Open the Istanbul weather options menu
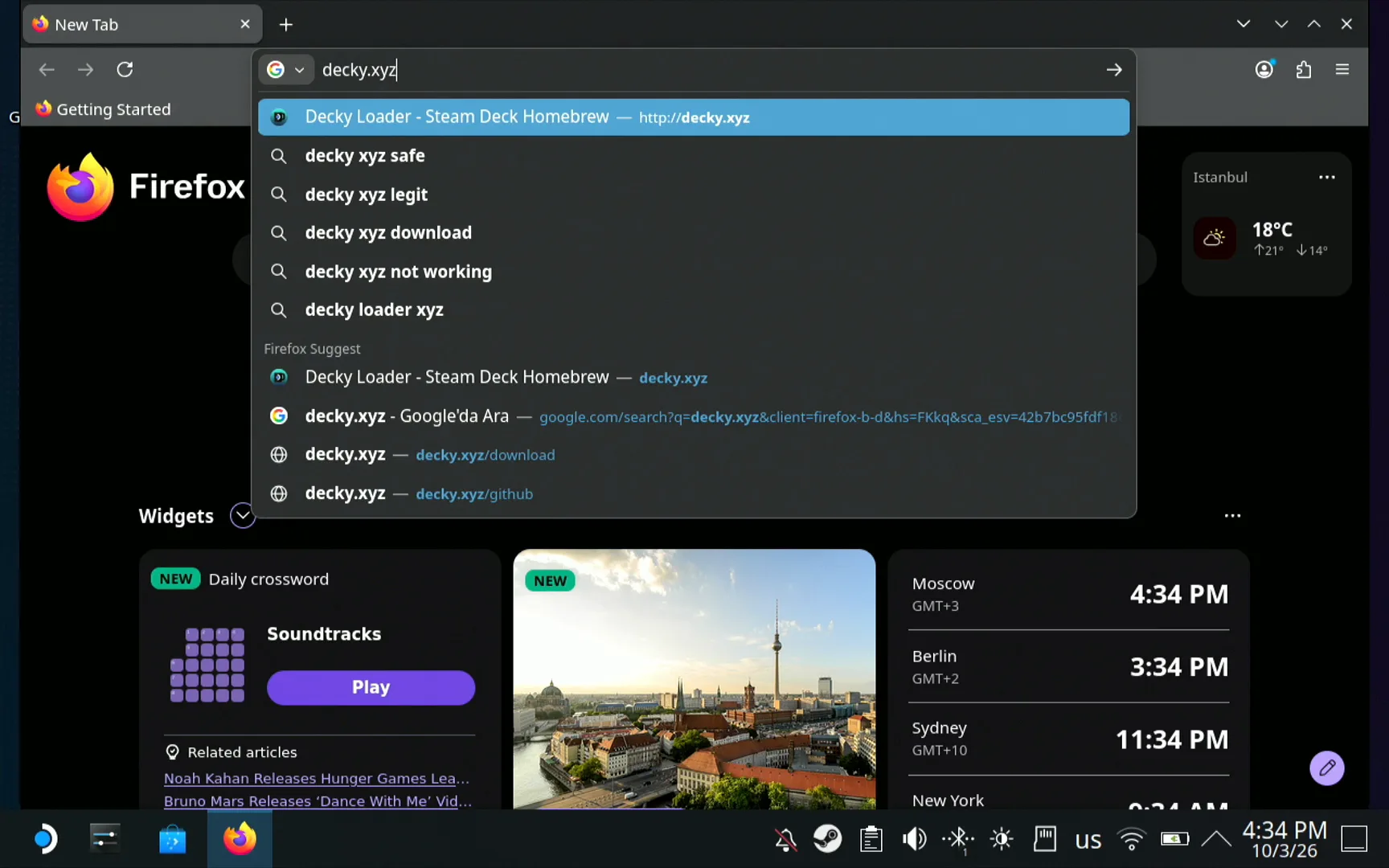The height and width of the screenshot is (868, 1389). [1327, 178]
